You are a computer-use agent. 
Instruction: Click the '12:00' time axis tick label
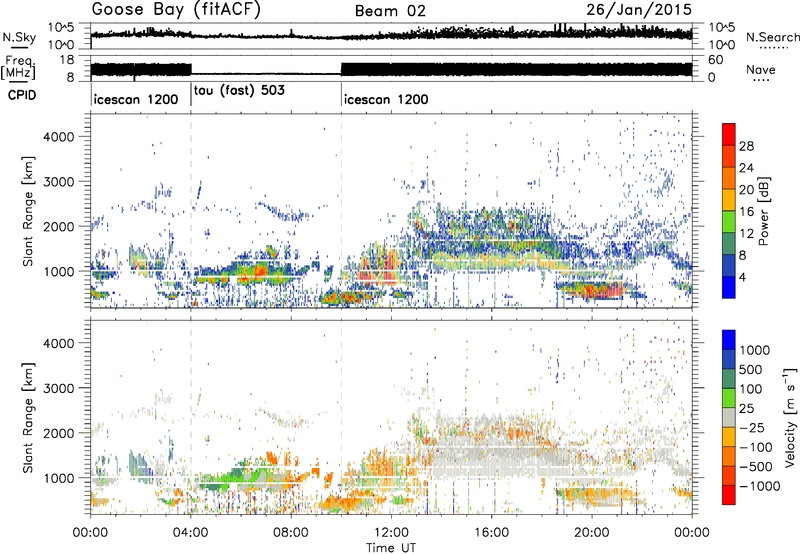391,533
